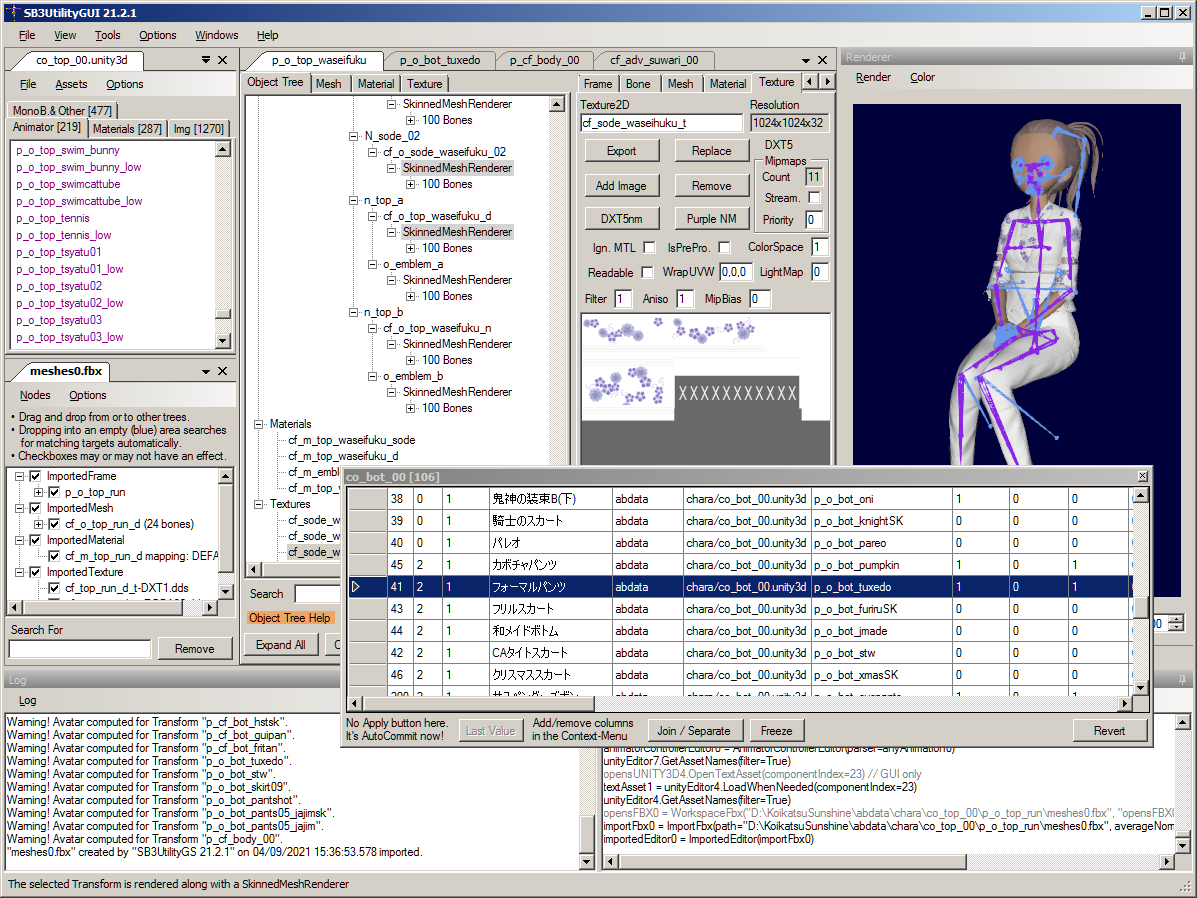This screenshot has height=898, width=1197.
Task: Switch to Img [1270] tab
Action: 198,128
